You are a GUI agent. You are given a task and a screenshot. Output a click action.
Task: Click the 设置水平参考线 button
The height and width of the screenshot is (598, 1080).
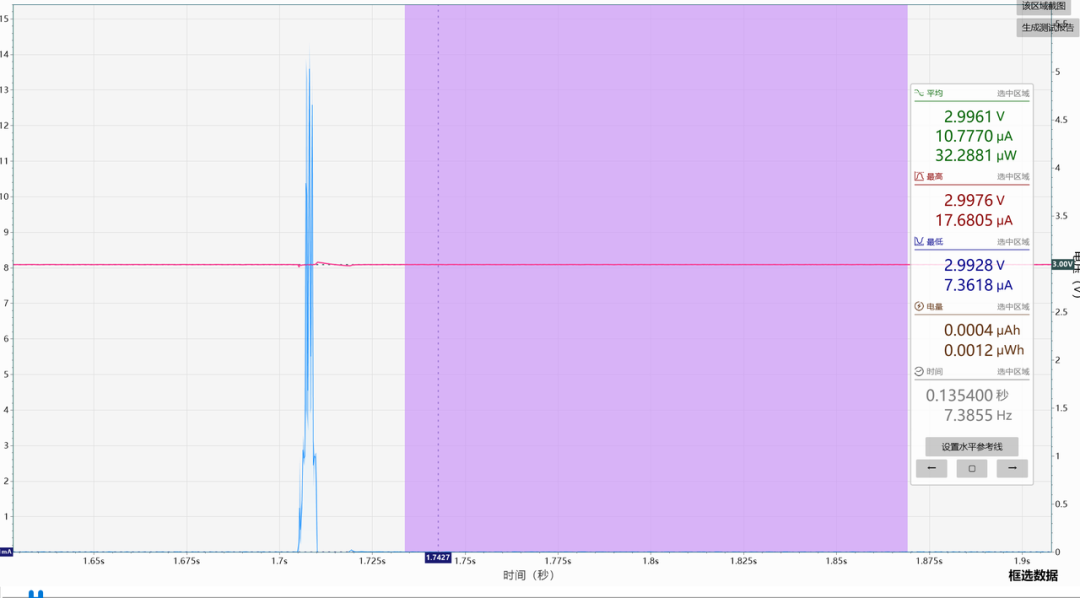(971, 446)
